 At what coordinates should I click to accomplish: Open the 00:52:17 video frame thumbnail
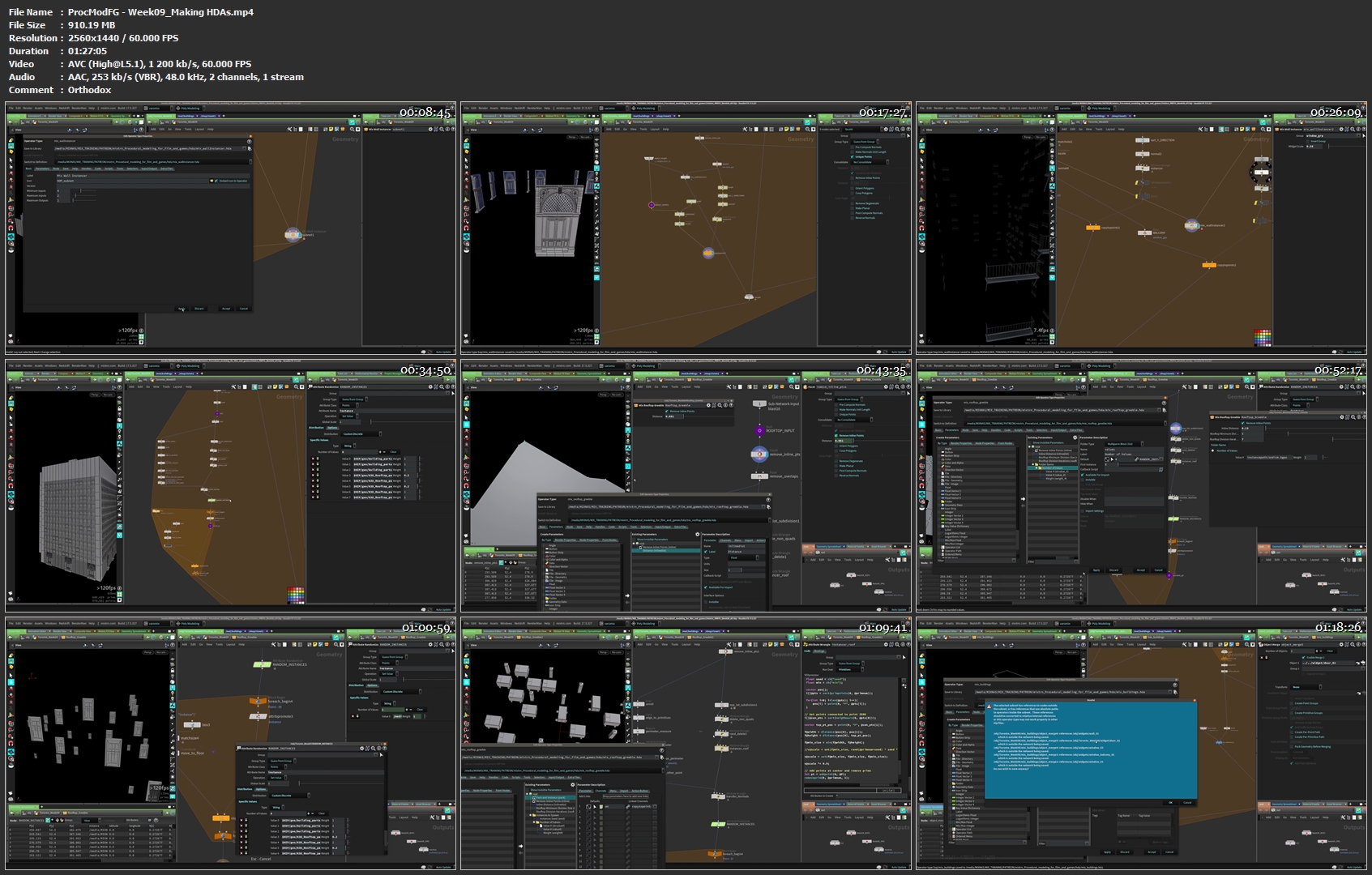tap(1142, 486)
